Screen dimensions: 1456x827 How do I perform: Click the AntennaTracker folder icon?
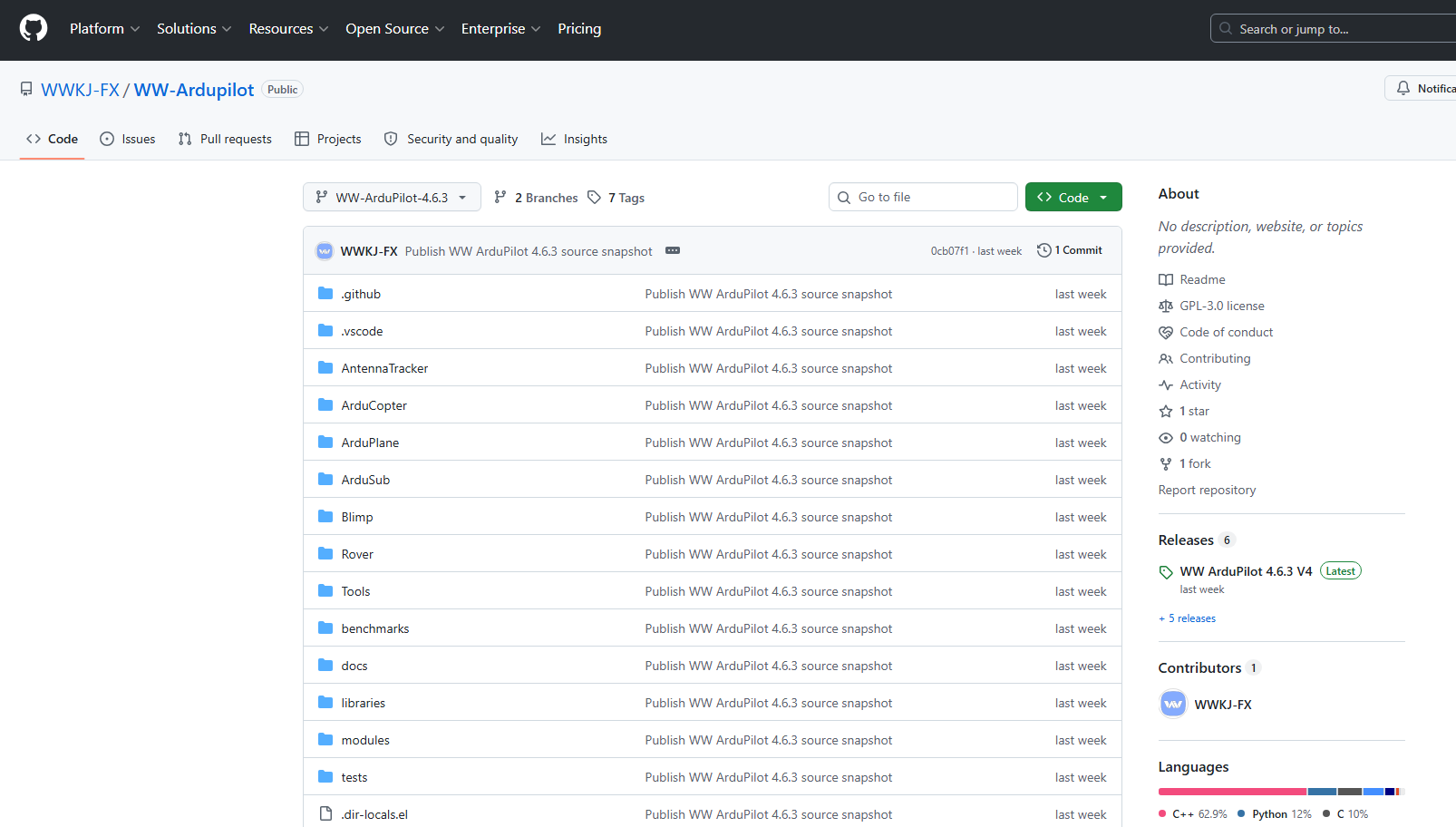point(325,367)
